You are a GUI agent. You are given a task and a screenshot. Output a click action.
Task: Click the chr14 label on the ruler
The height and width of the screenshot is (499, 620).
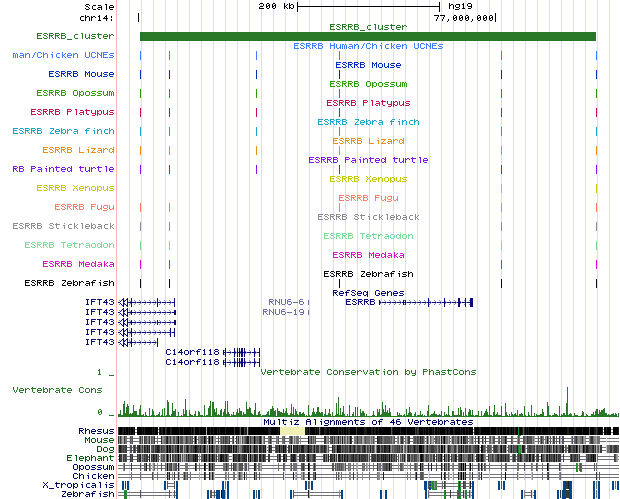97,18
